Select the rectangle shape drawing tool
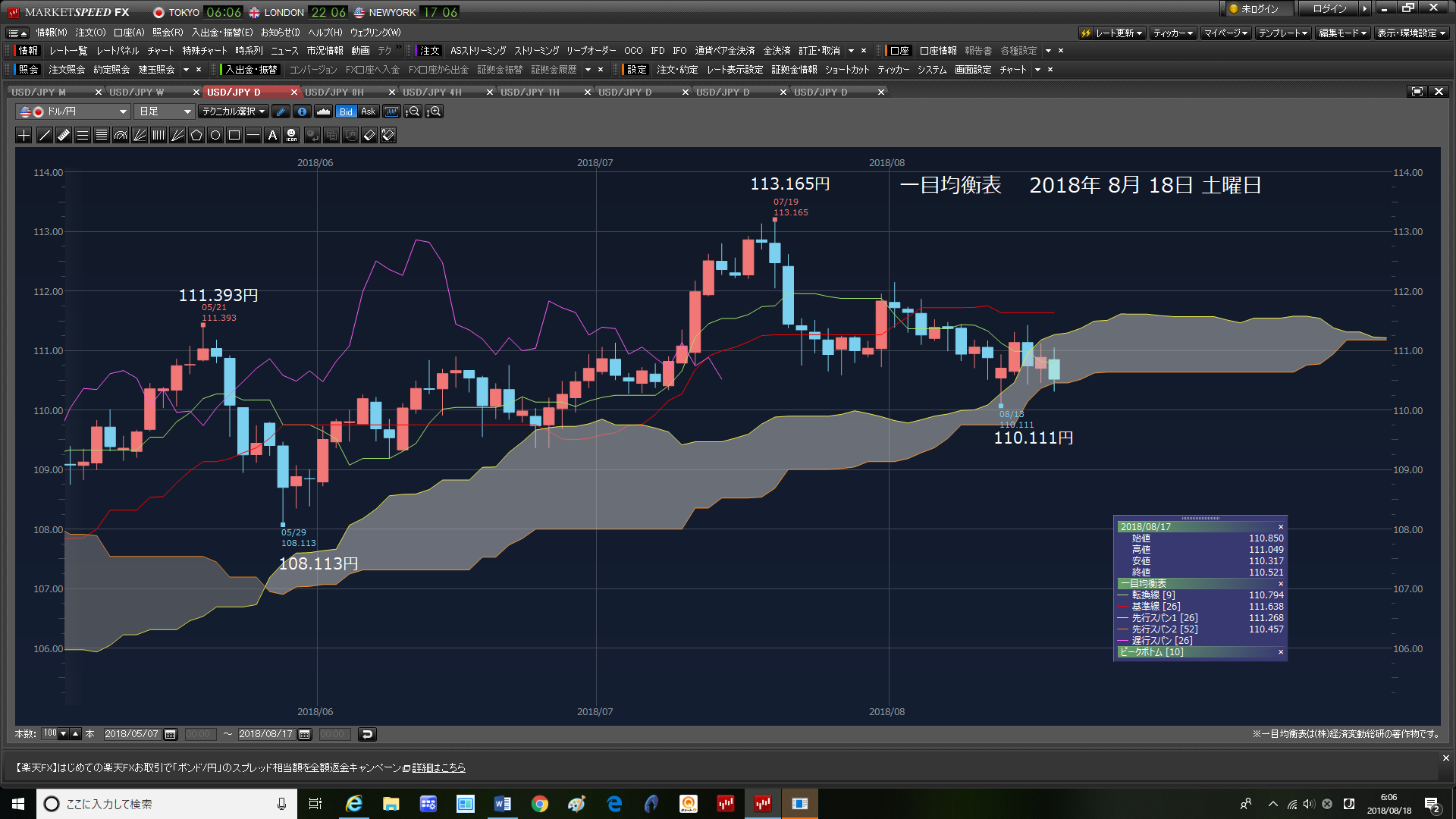 tap(234, 135)
